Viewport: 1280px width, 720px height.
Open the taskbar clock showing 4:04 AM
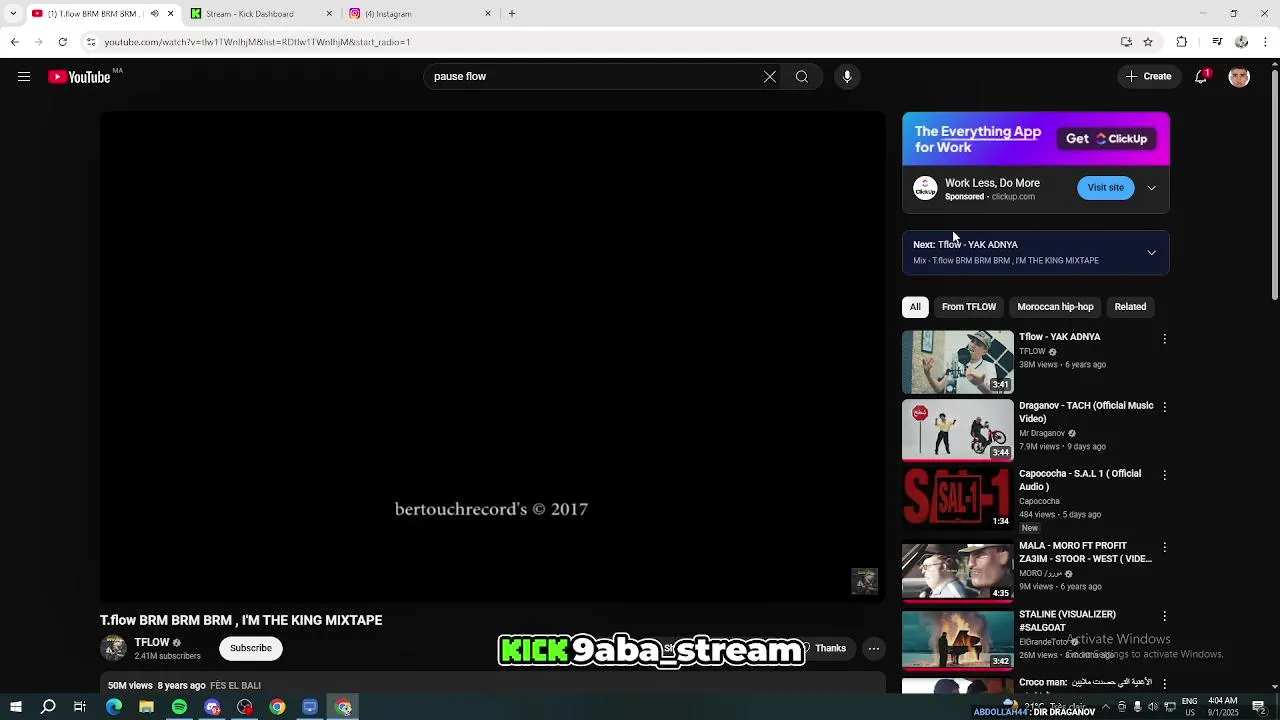(x=1222, y=707)
